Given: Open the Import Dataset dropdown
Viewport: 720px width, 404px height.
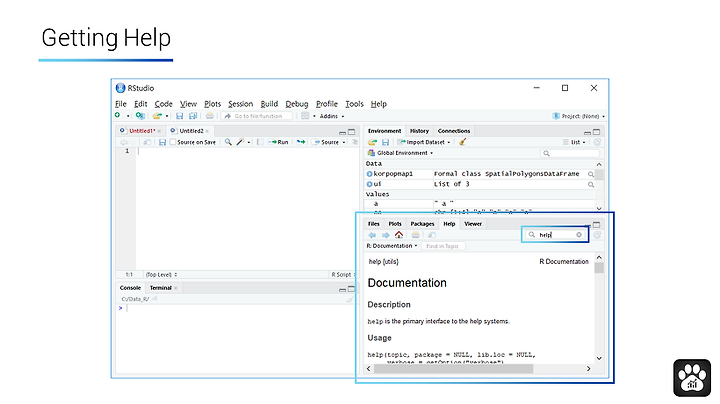Looking at the screenshot, I should click(x=424, y=142).
